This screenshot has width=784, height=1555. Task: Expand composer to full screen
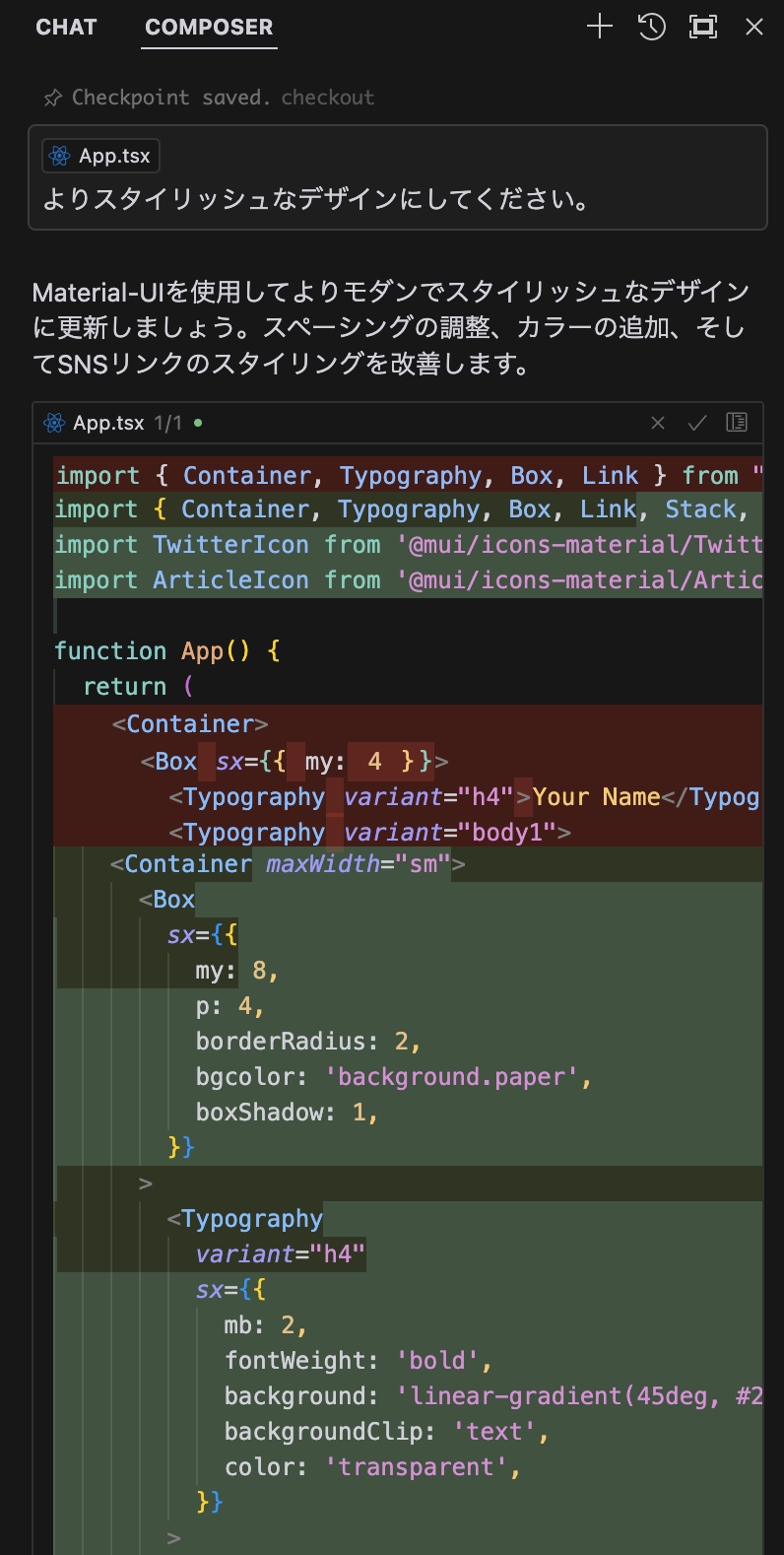[703, 27]
